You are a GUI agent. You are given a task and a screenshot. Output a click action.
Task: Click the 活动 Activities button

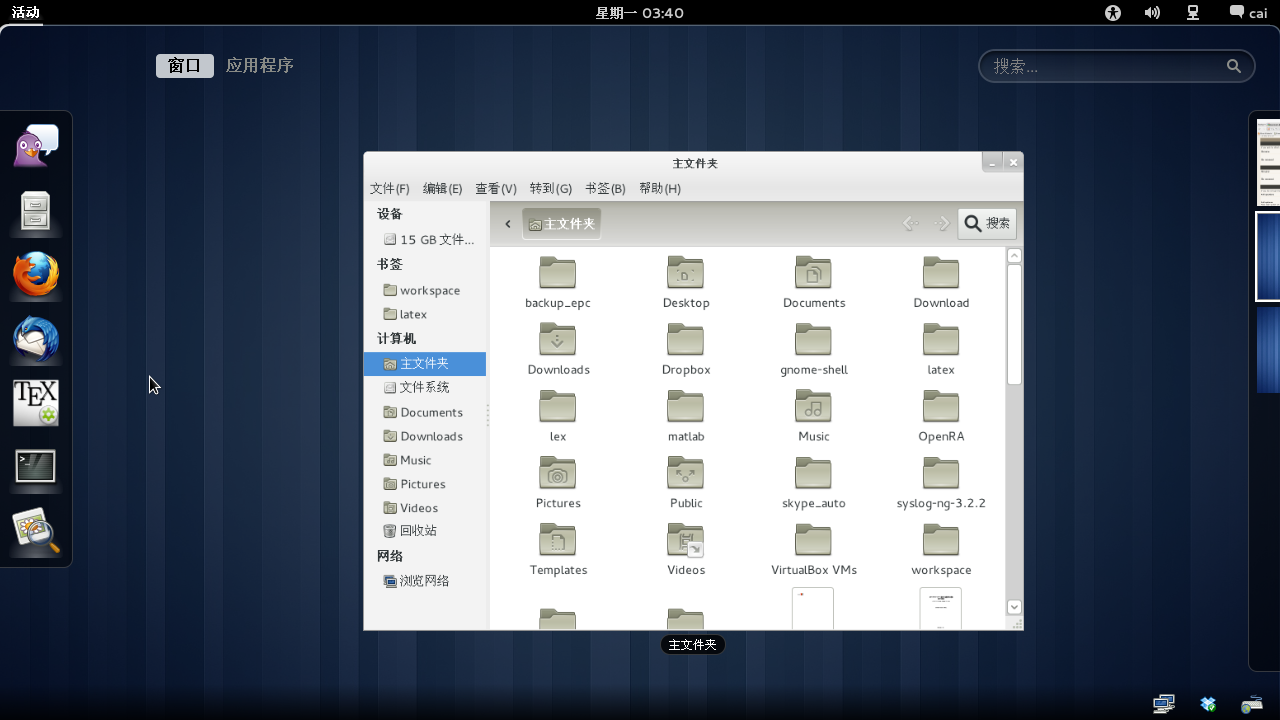tap(25, 13)
